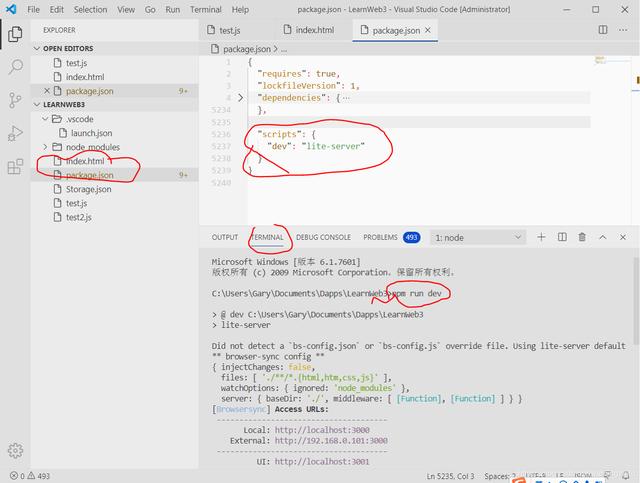Open index.html in Open Editors list
This screenshot has width=640, height=483.
pyautogui.click(x=114, y=77)
